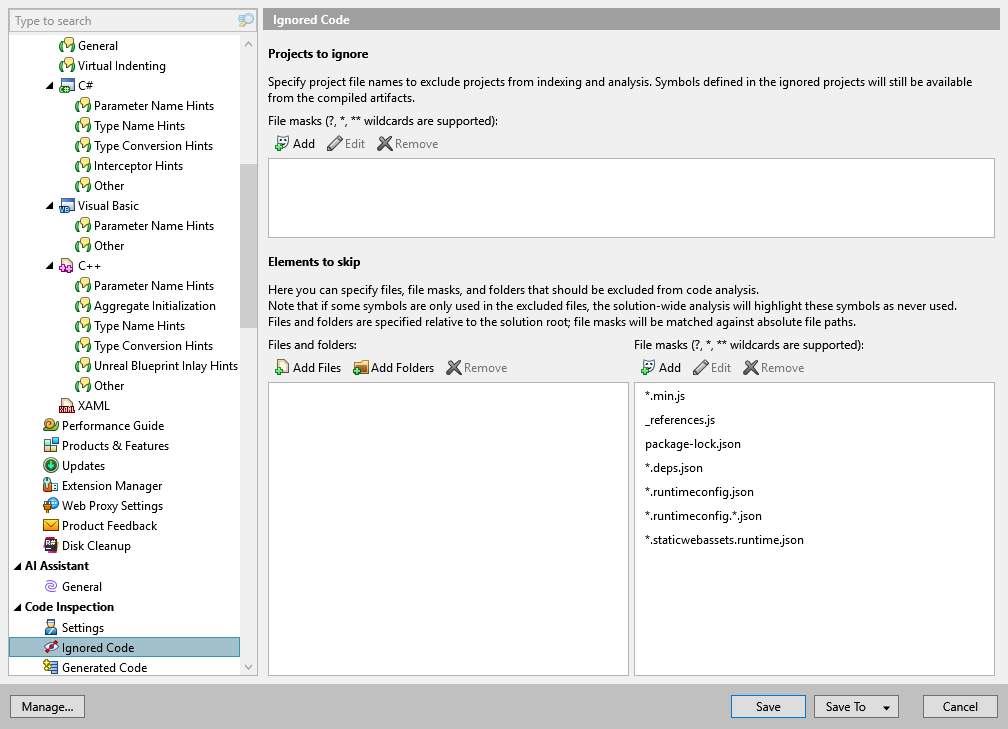Open the Save To dropdown arrow
1008x729 pixels.
pyautogui.click(x=886, y=707)
